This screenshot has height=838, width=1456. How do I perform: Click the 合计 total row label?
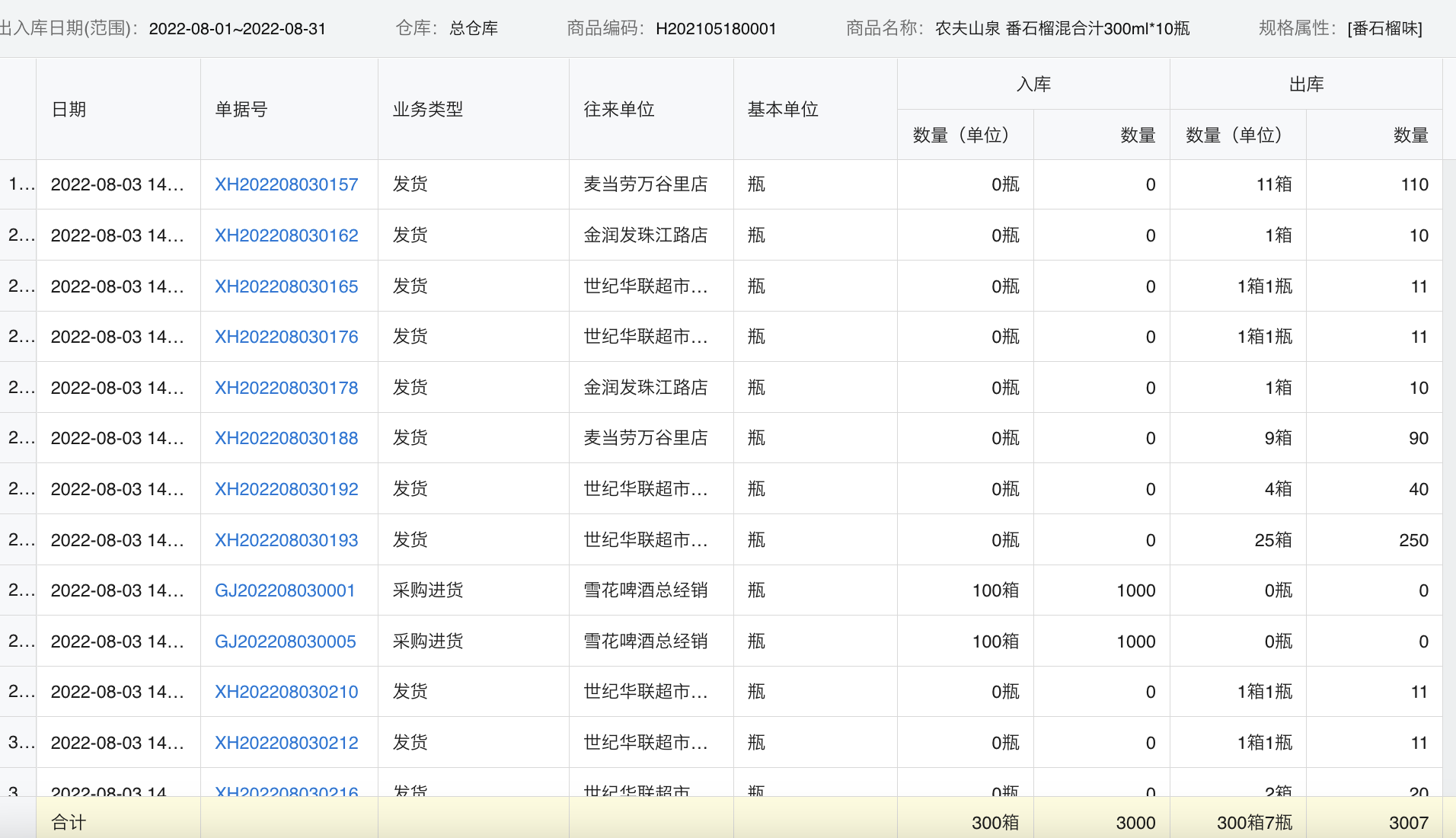coord(69,822)
